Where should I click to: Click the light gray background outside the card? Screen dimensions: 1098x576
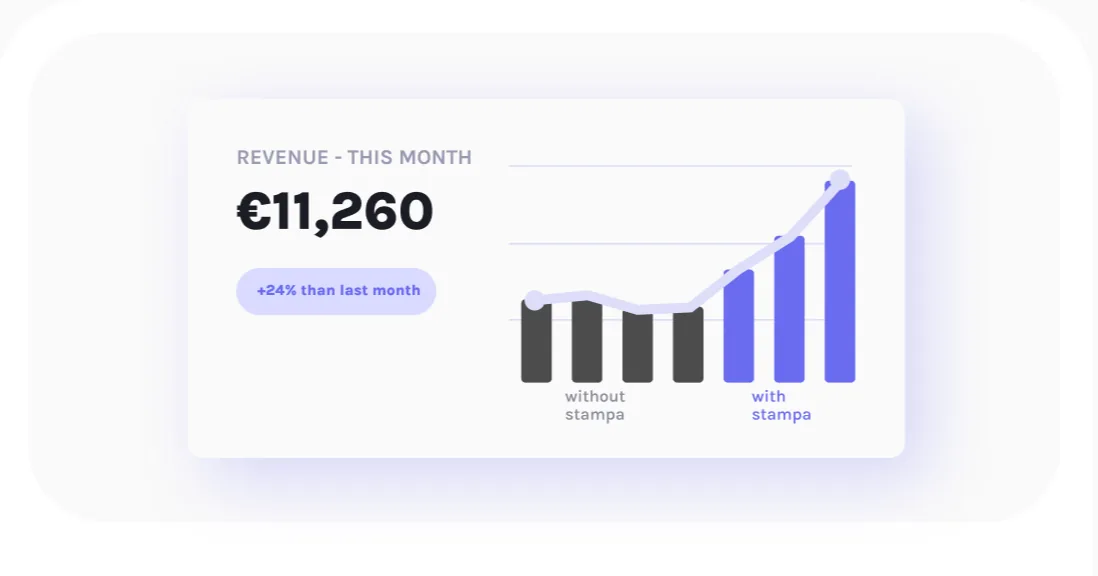105,280
